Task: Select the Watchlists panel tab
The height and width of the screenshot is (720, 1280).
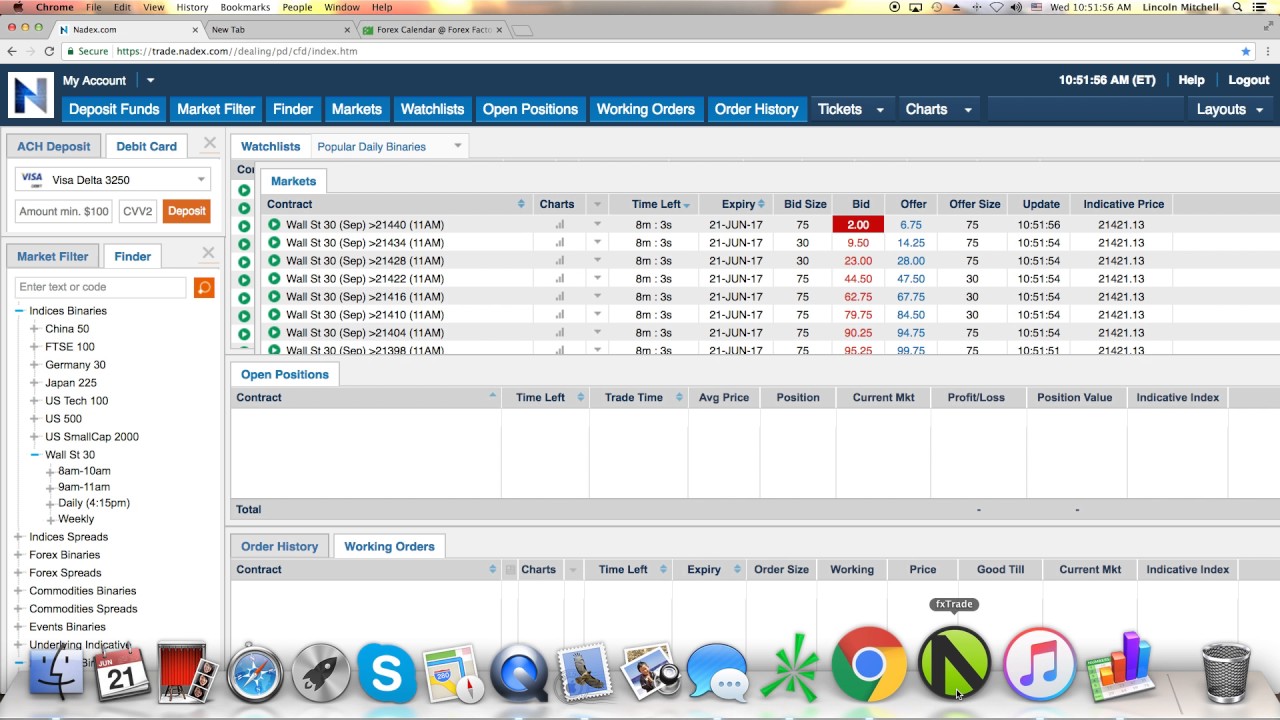Action: [x=271, y=146]
